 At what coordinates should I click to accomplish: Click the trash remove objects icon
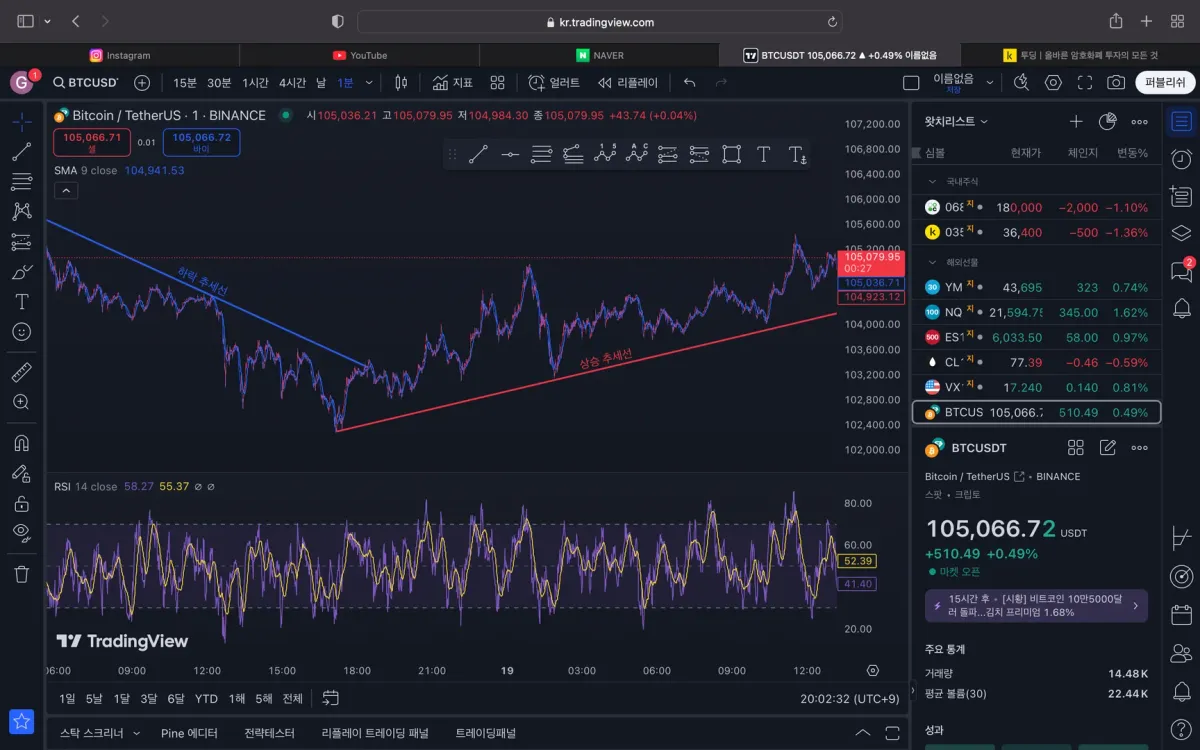[x=21, y=573]
